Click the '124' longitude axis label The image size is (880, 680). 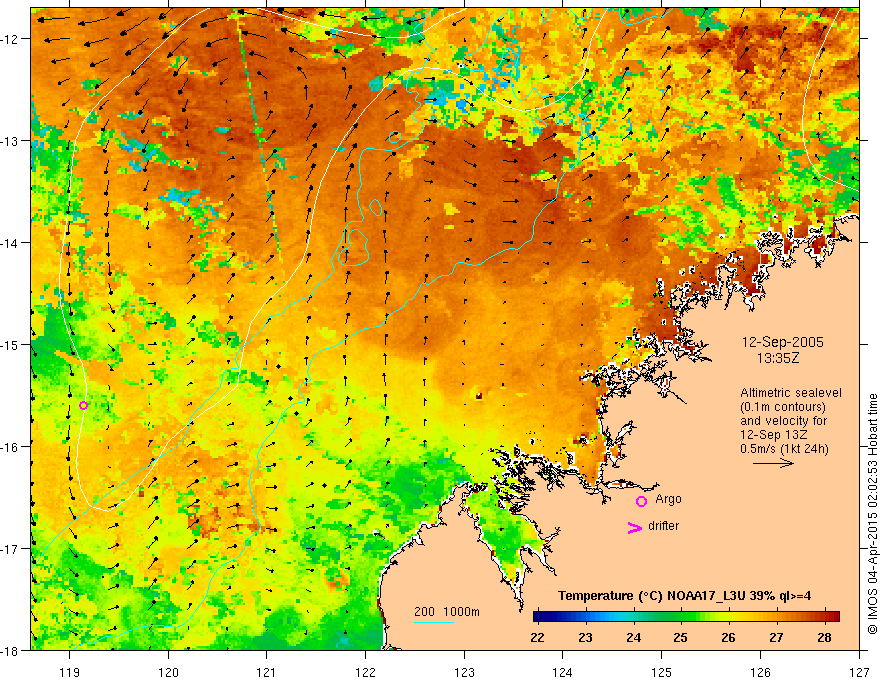coord(563,672)
